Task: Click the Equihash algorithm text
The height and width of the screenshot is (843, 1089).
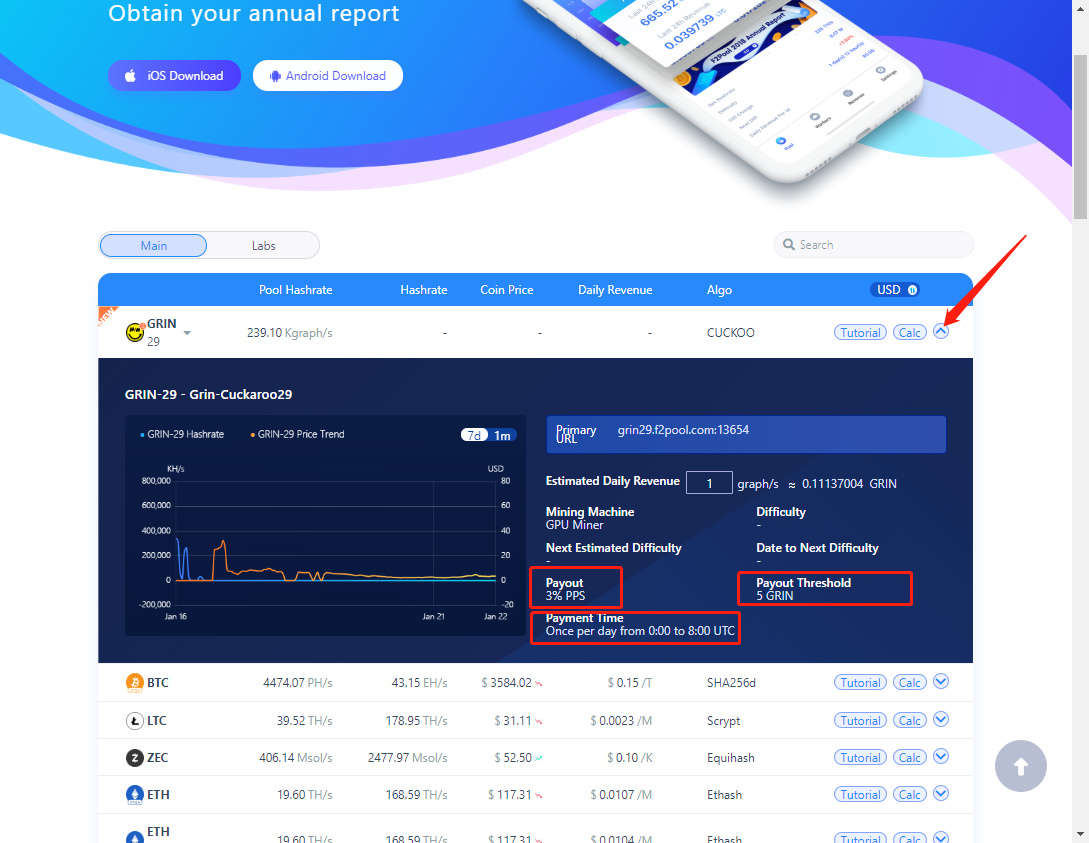Action: point(731,758)
